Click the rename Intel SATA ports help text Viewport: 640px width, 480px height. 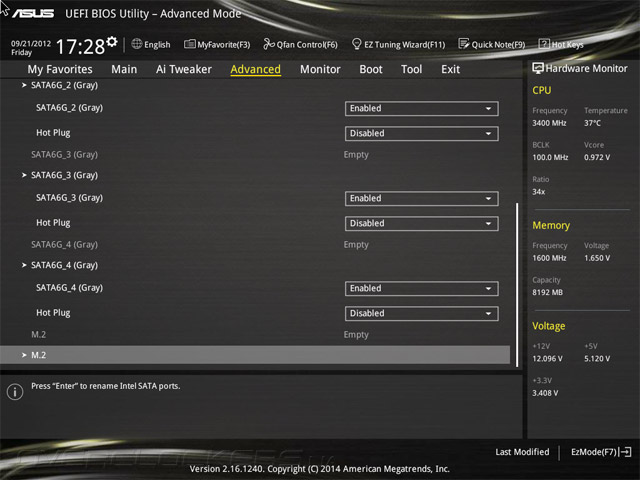coord(106,386)
